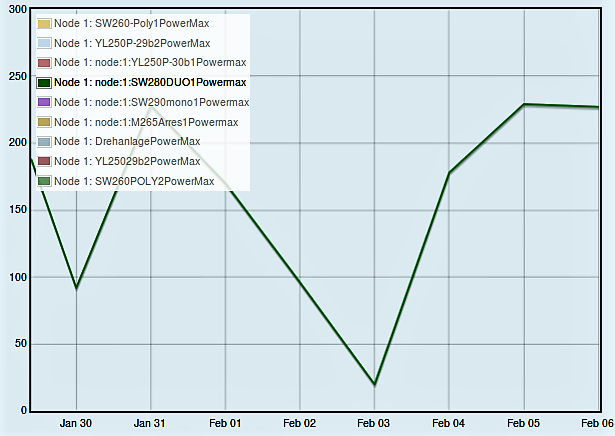
Task: Click the SW260POLY2PowerMax green legend swatch
Action: coord(44,181)
